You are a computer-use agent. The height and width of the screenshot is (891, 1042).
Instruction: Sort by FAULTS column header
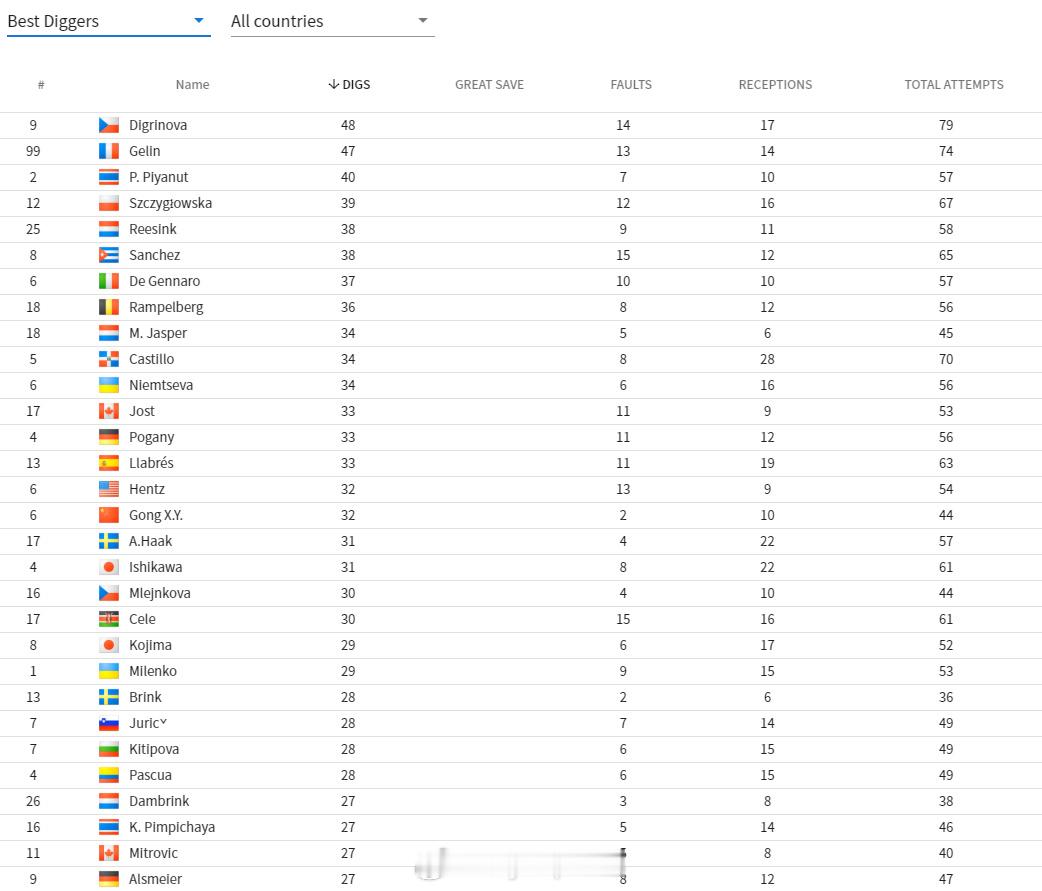(631, 84)
